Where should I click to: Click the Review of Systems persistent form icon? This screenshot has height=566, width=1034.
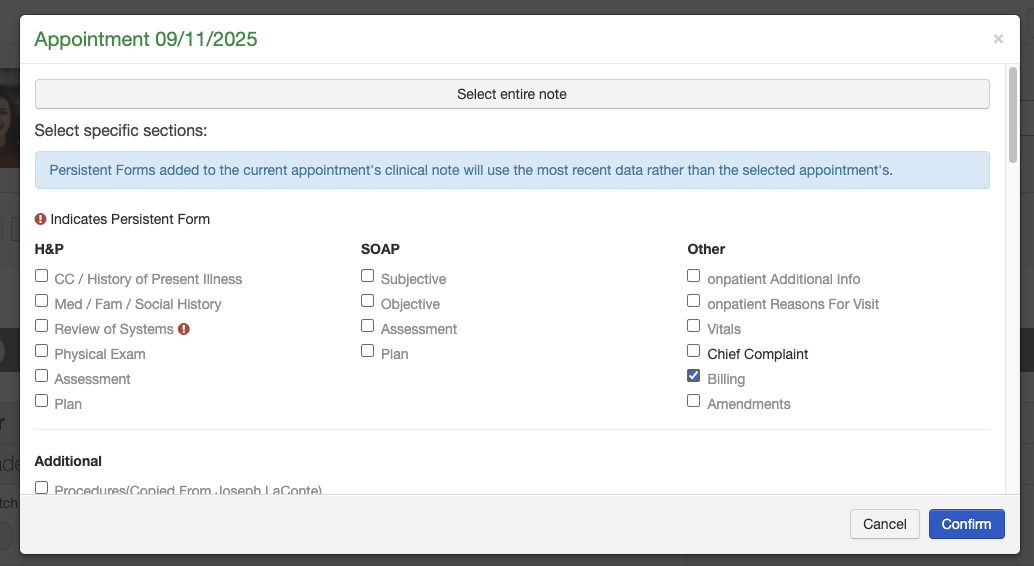(184, 329)
